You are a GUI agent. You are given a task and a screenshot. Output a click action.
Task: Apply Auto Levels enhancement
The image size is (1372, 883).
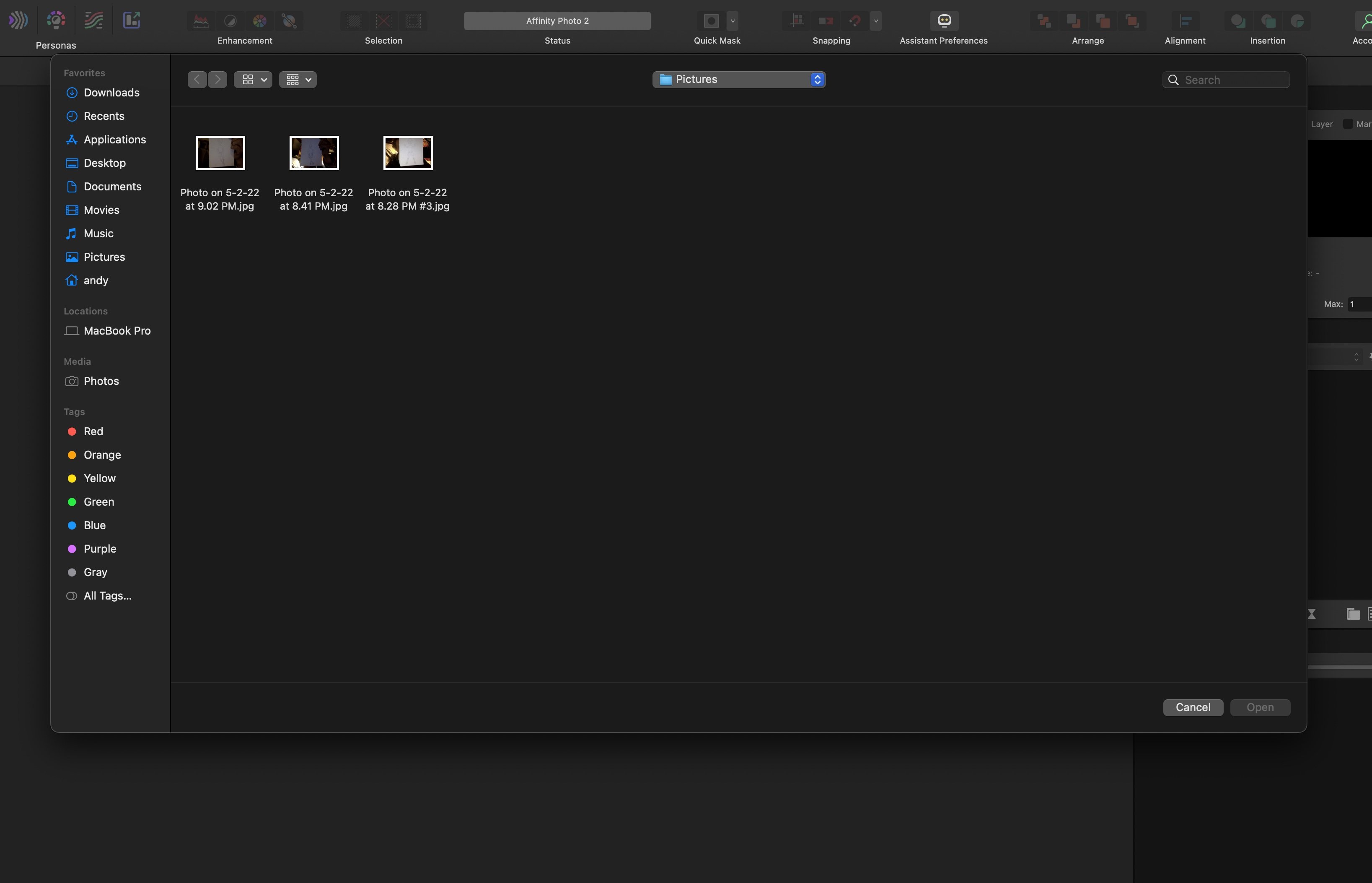pos(201,21)
